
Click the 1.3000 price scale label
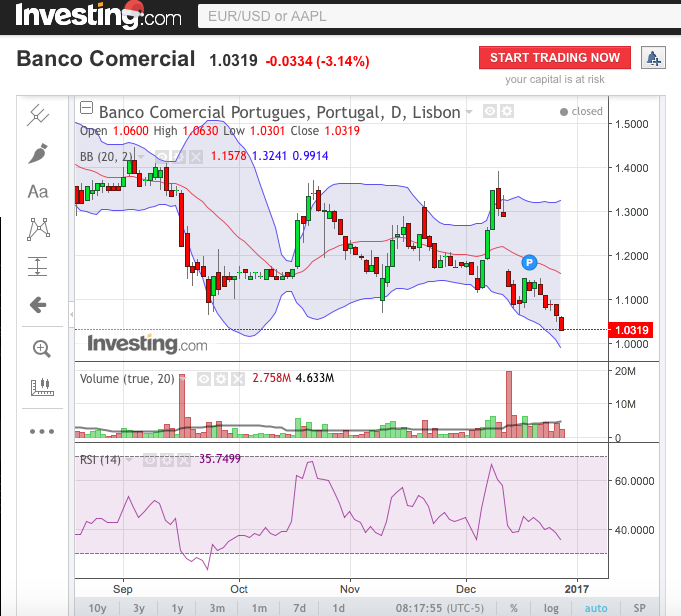[x=631, y=212]
